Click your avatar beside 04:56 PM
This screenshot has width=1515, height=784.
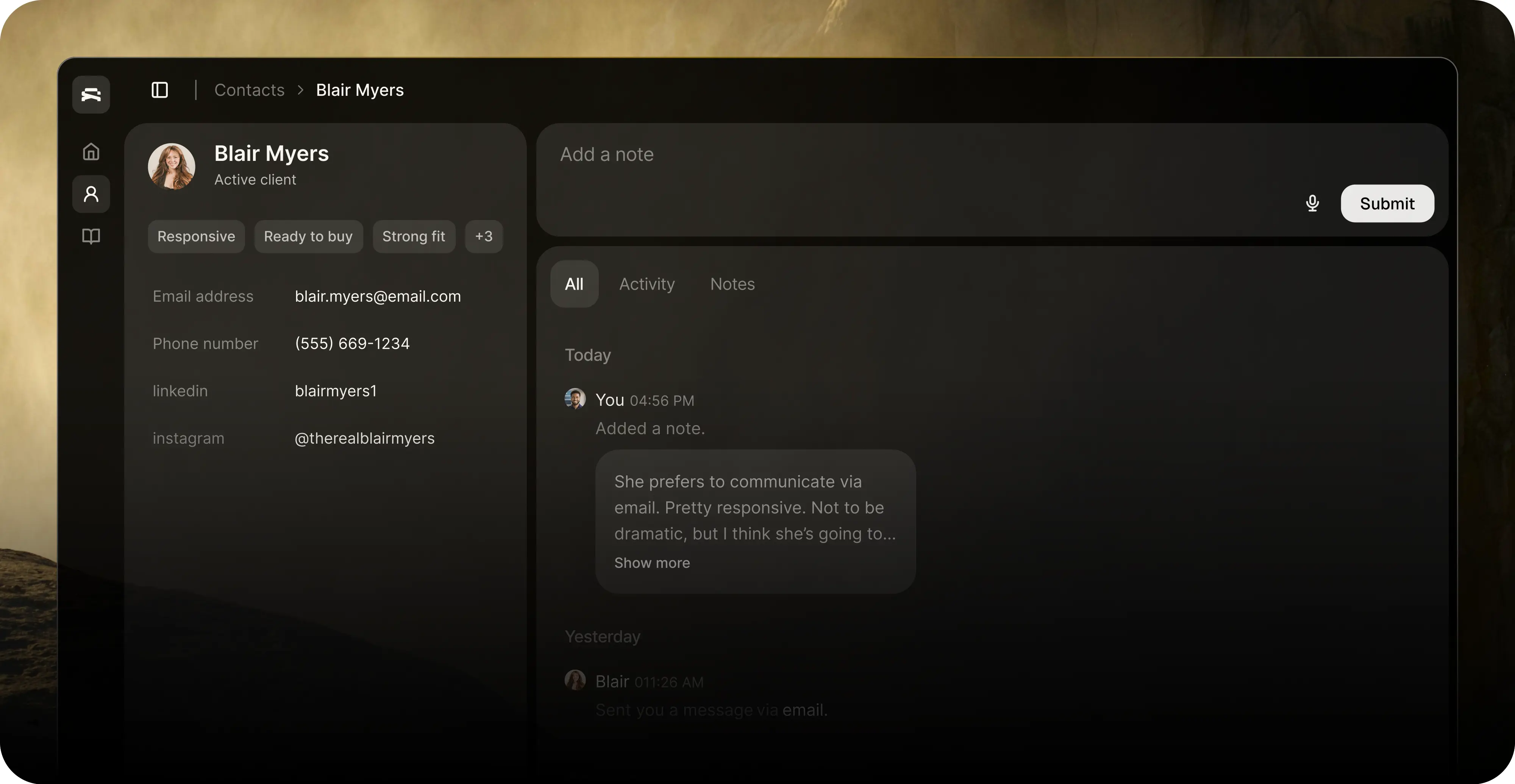click(x=575, y=399)
